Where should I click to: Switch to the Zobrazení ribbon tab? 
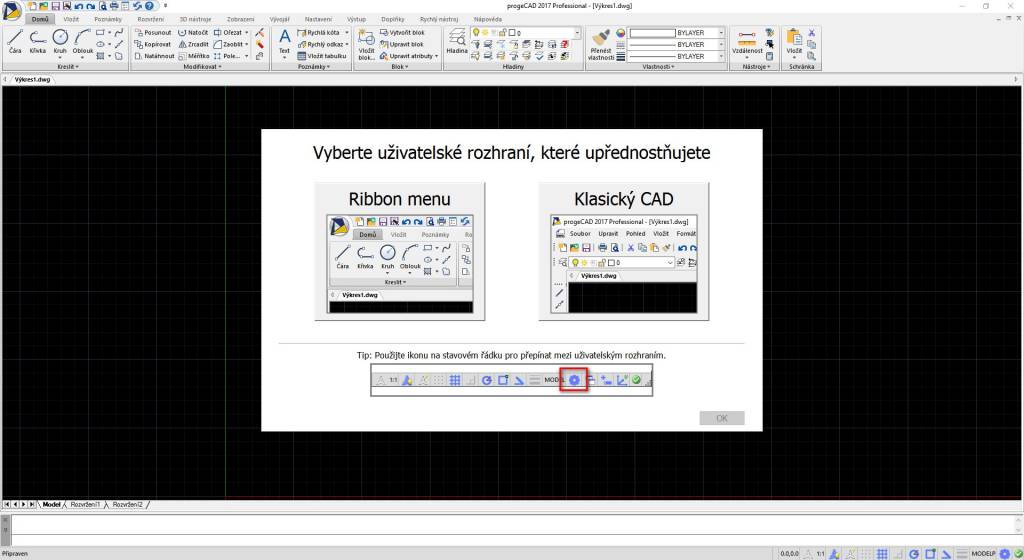click(x=240, y=19)
